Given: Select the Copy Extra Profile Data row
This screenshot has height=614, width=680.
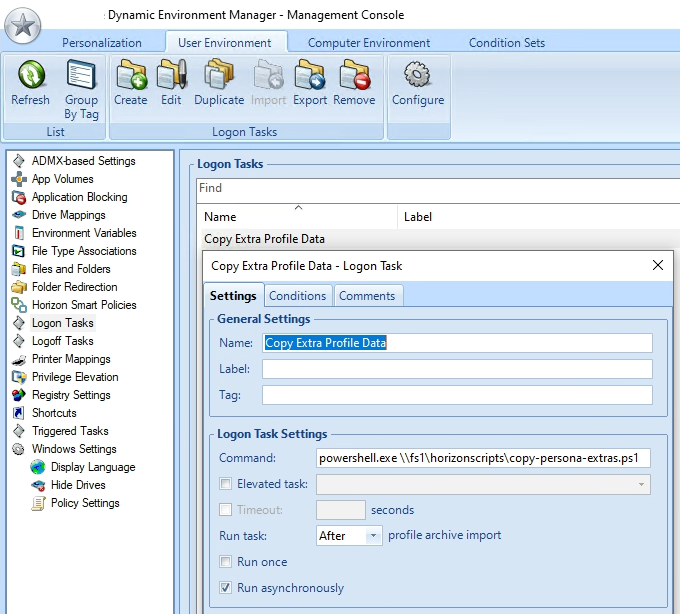Looking at the screenshot, I should point(441,239).
